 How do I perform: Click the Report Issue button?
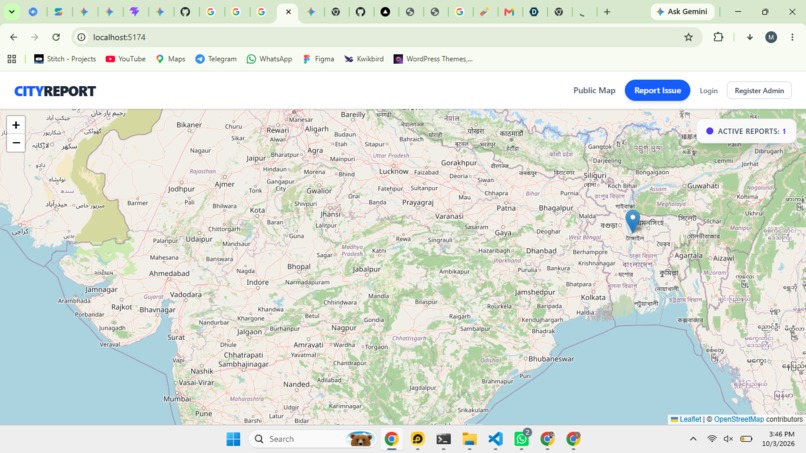[657, 90]
